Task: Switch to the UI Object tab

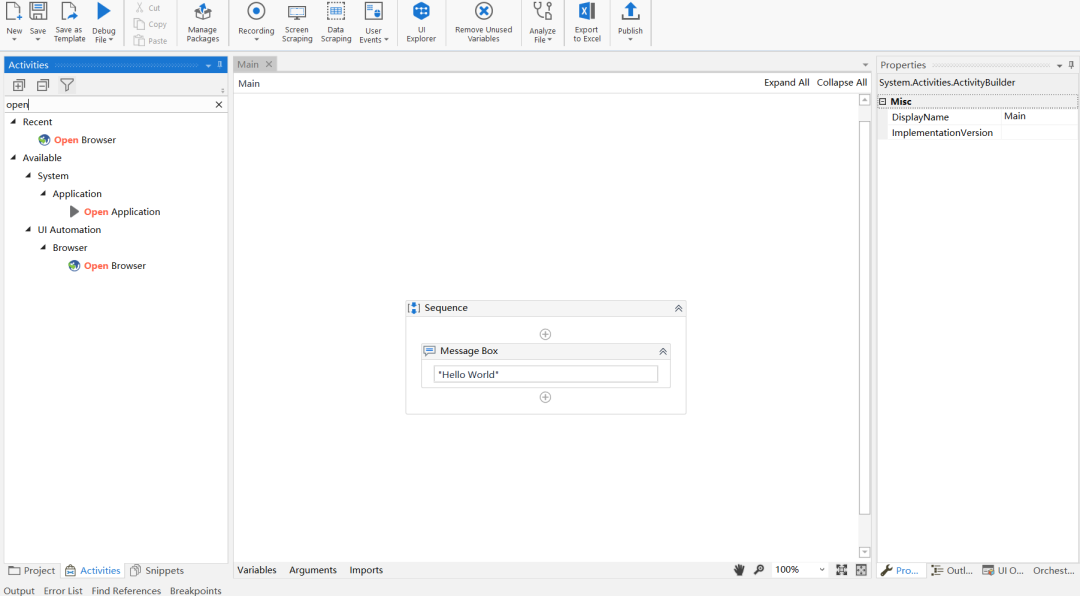Action: (x=1003, y=571)
